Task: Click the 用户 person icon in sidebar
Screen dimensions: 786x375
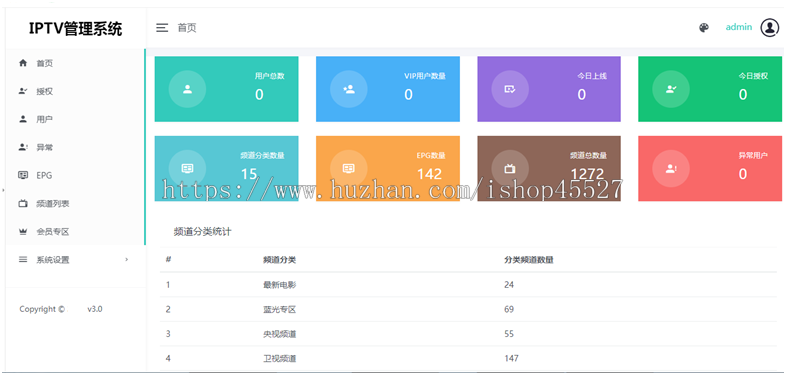Action: coord(23,119)
